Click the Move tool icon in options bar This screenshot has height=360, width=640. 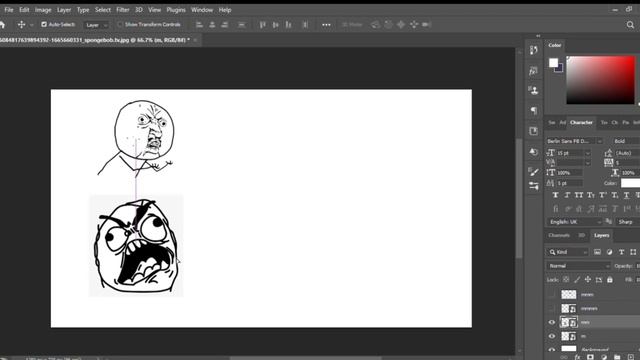21,25
